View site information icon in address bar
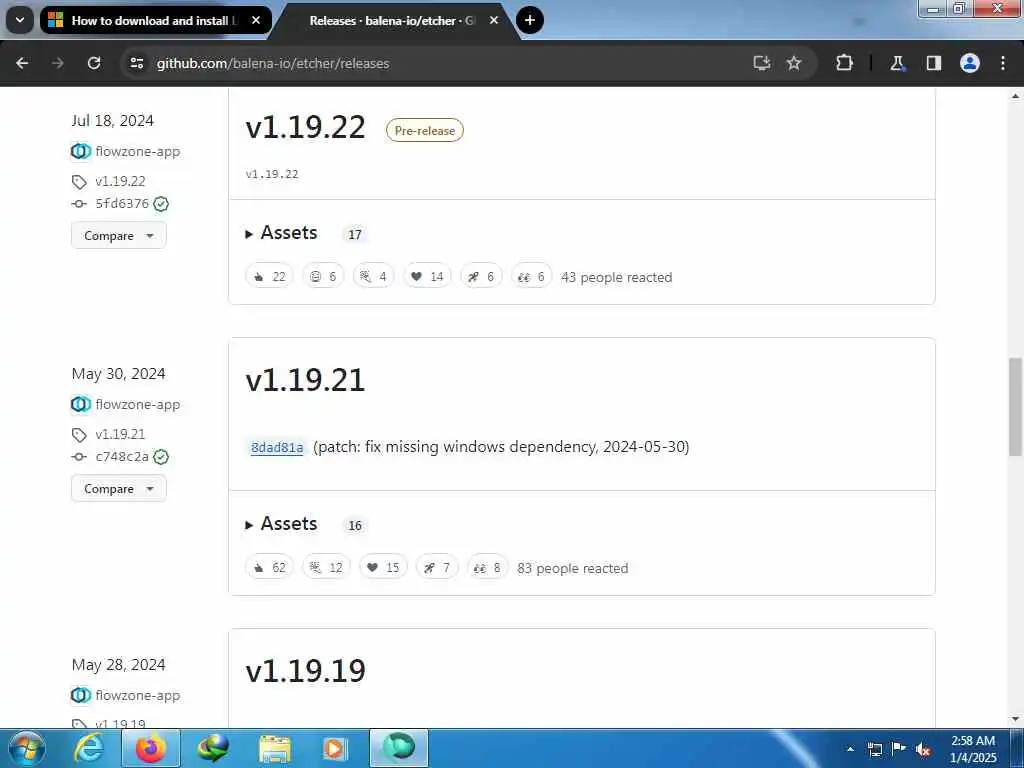 [x=136, y=63]
